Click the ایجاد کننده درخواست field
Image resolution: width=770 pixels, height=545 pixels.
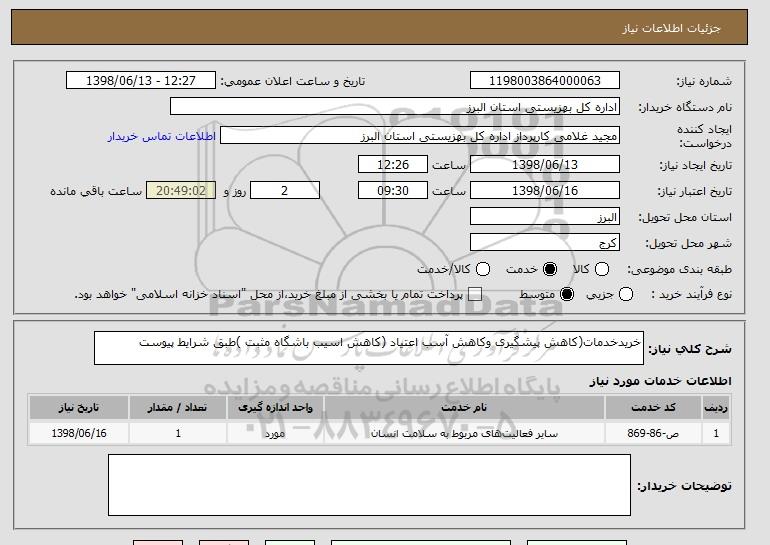click(420, 136)
